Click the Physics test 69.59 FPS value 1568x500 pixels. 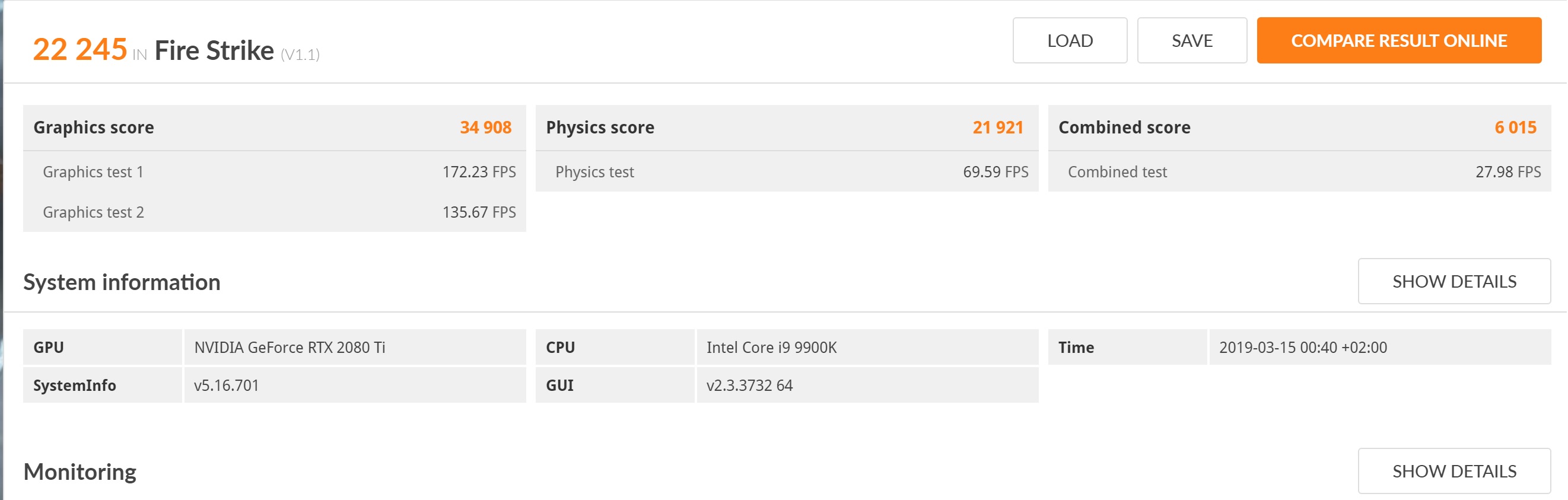click(x=994, y=172)
